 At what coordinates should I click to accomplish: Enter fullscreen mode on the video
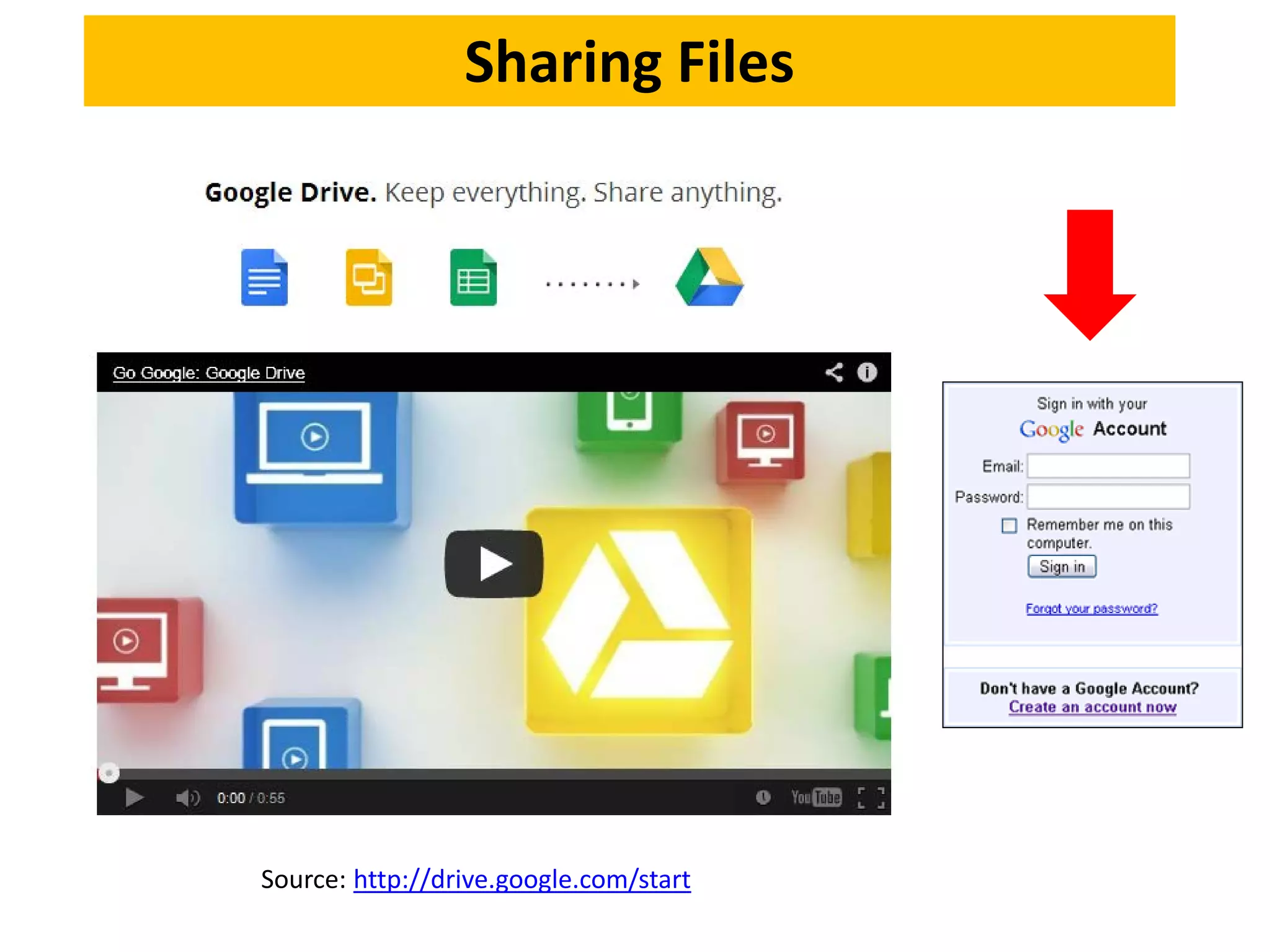[x=871, y=798]
